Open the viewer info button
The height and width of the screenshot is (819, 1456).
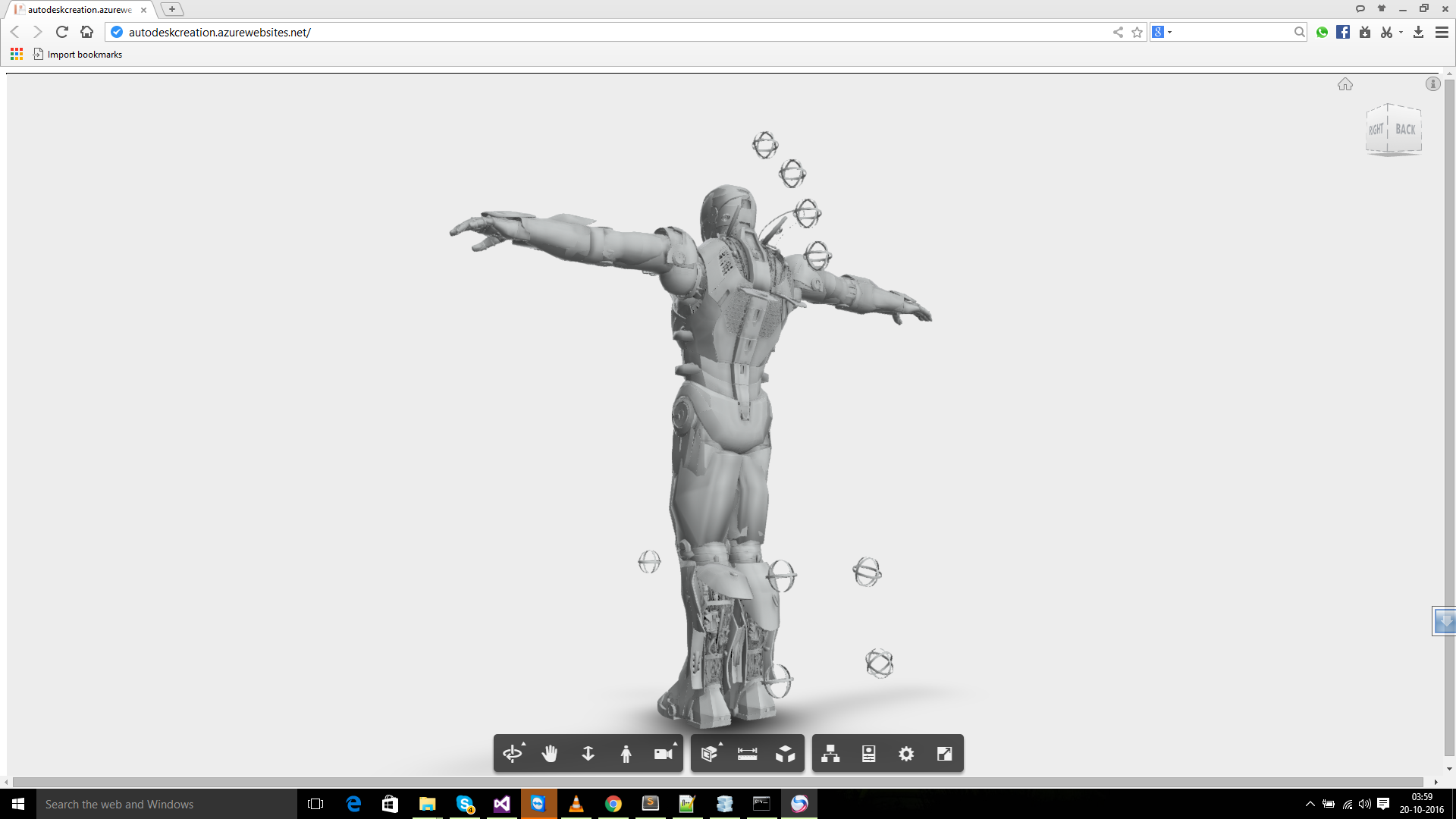[x=1432, y=84]
